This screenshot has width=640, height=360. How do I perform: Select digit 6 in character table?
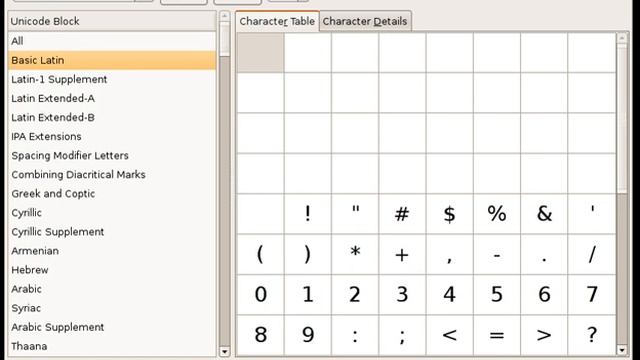pos(544,295)
